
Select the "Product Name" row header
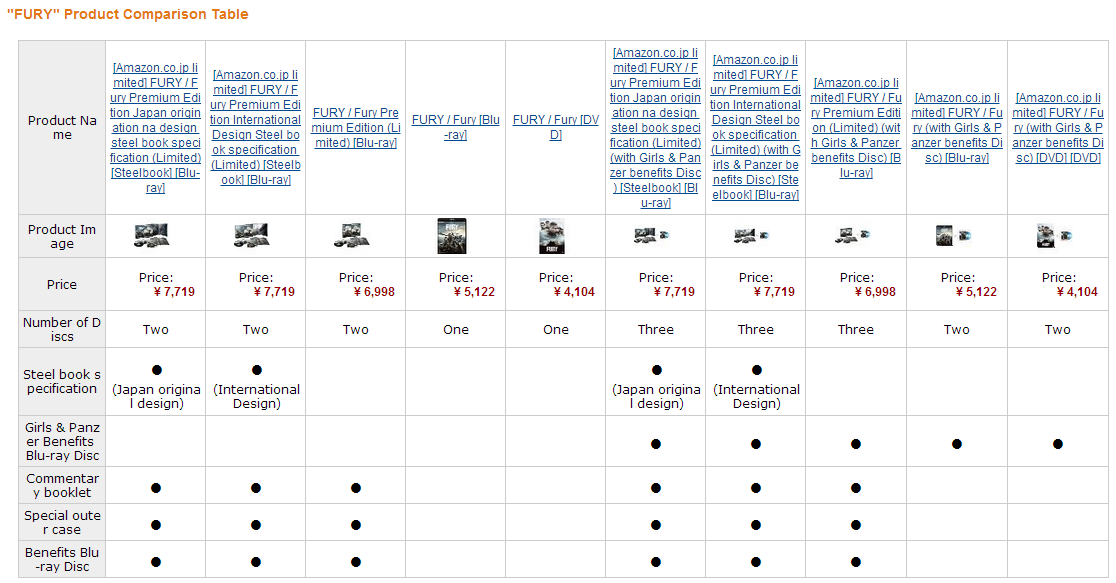coord(62,127)
